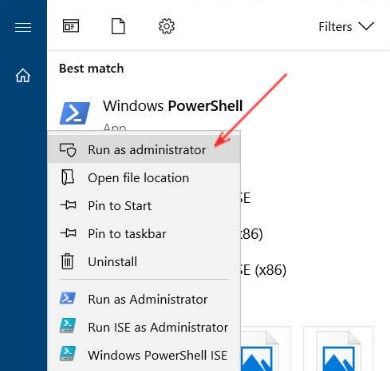This screenshot has width=390, height=371.
Task: Click the PowerShell icon beside Run as Administrator
Action: (x=68, y=298)
